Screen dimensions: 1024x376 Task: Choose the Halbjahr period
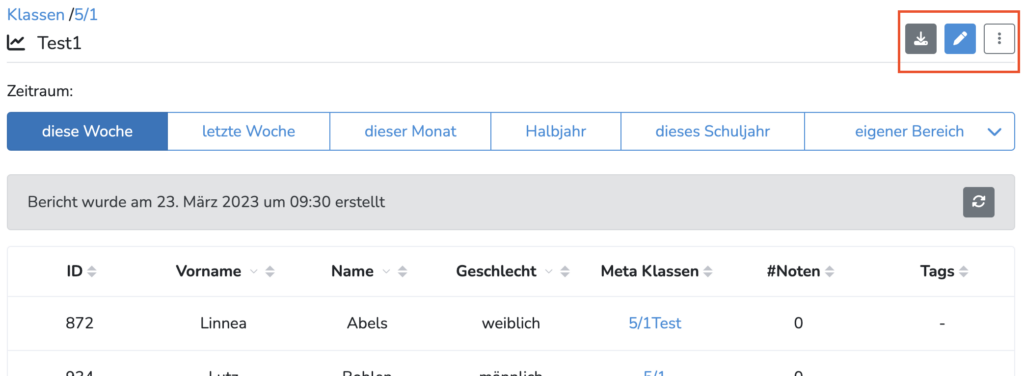point(556,131)
